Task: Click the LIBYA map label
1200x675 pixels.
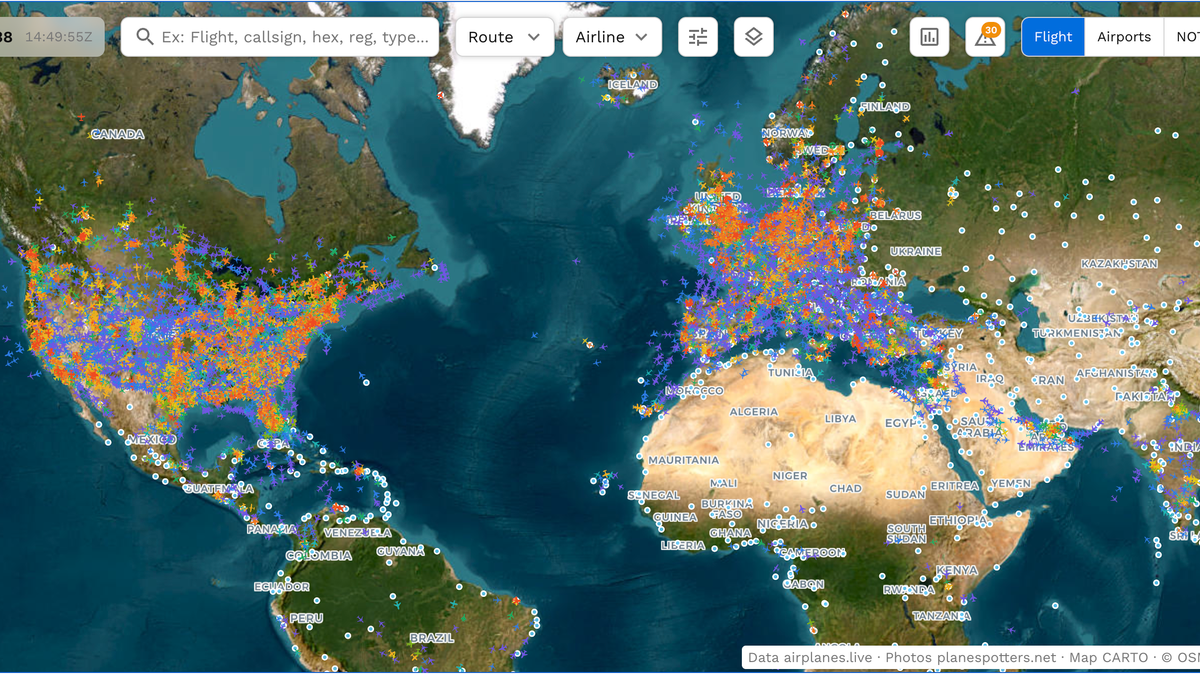Action: tap(840, 418)
